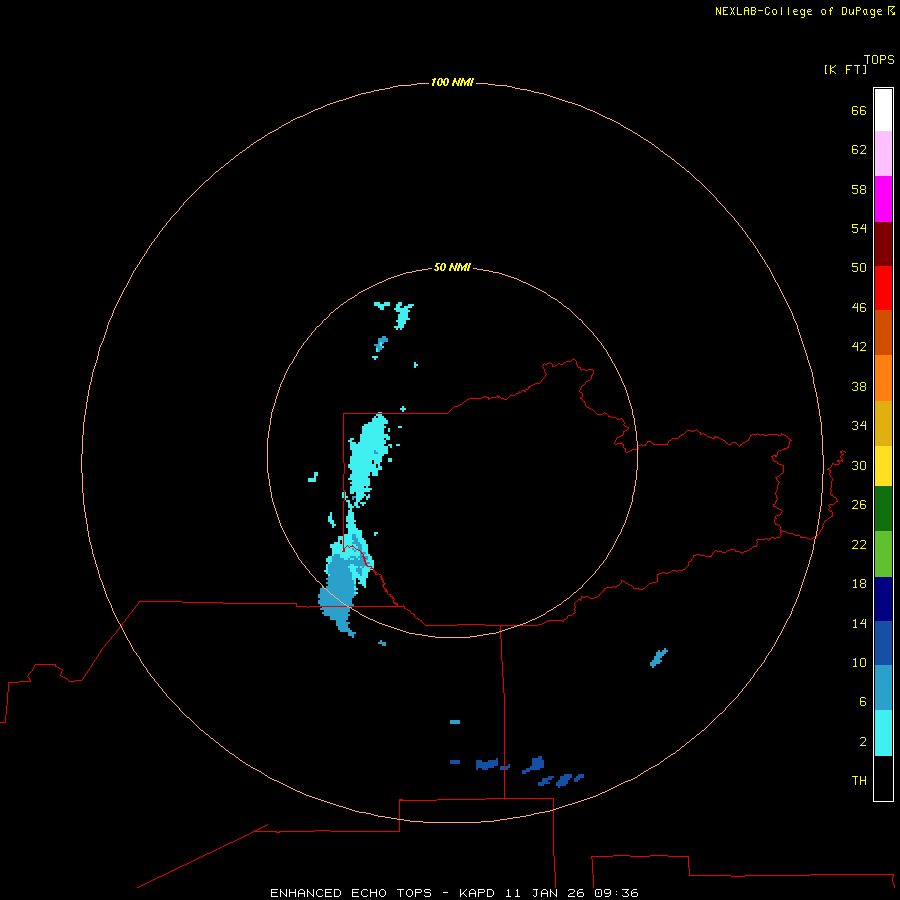900x900 pixels.
Task: Click the legend value 42
Action: [859, 347]
